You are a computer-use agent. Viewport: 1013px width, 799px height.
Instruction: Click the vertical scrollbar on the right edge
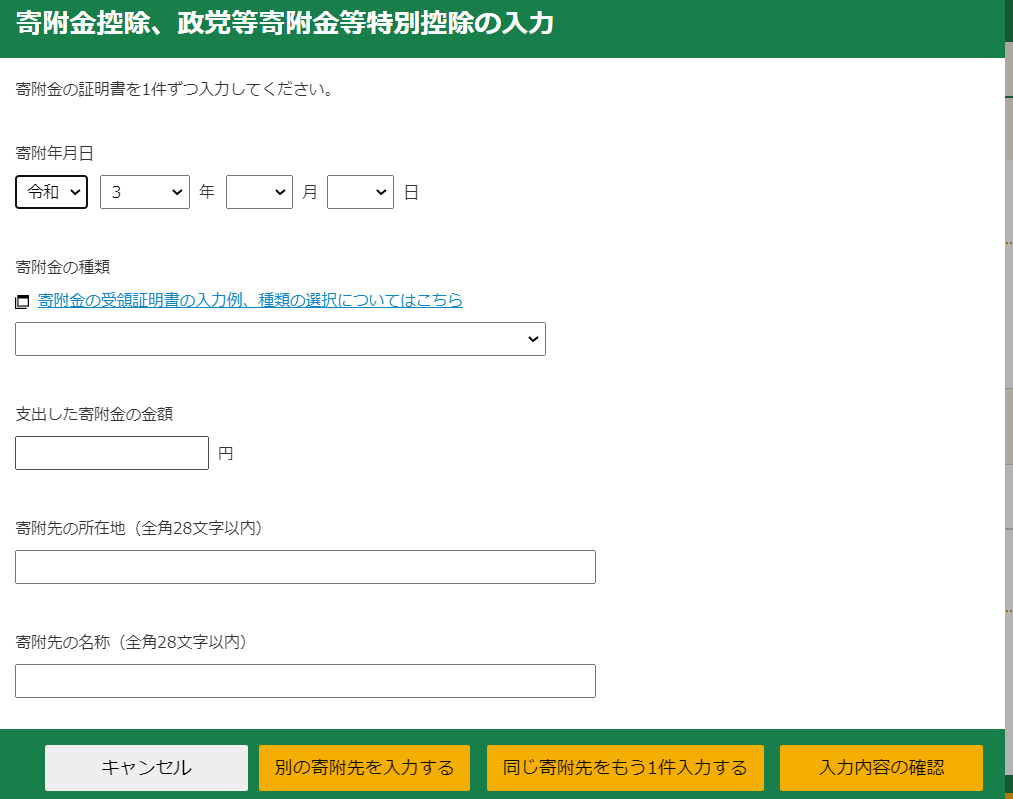point(1008,400)
